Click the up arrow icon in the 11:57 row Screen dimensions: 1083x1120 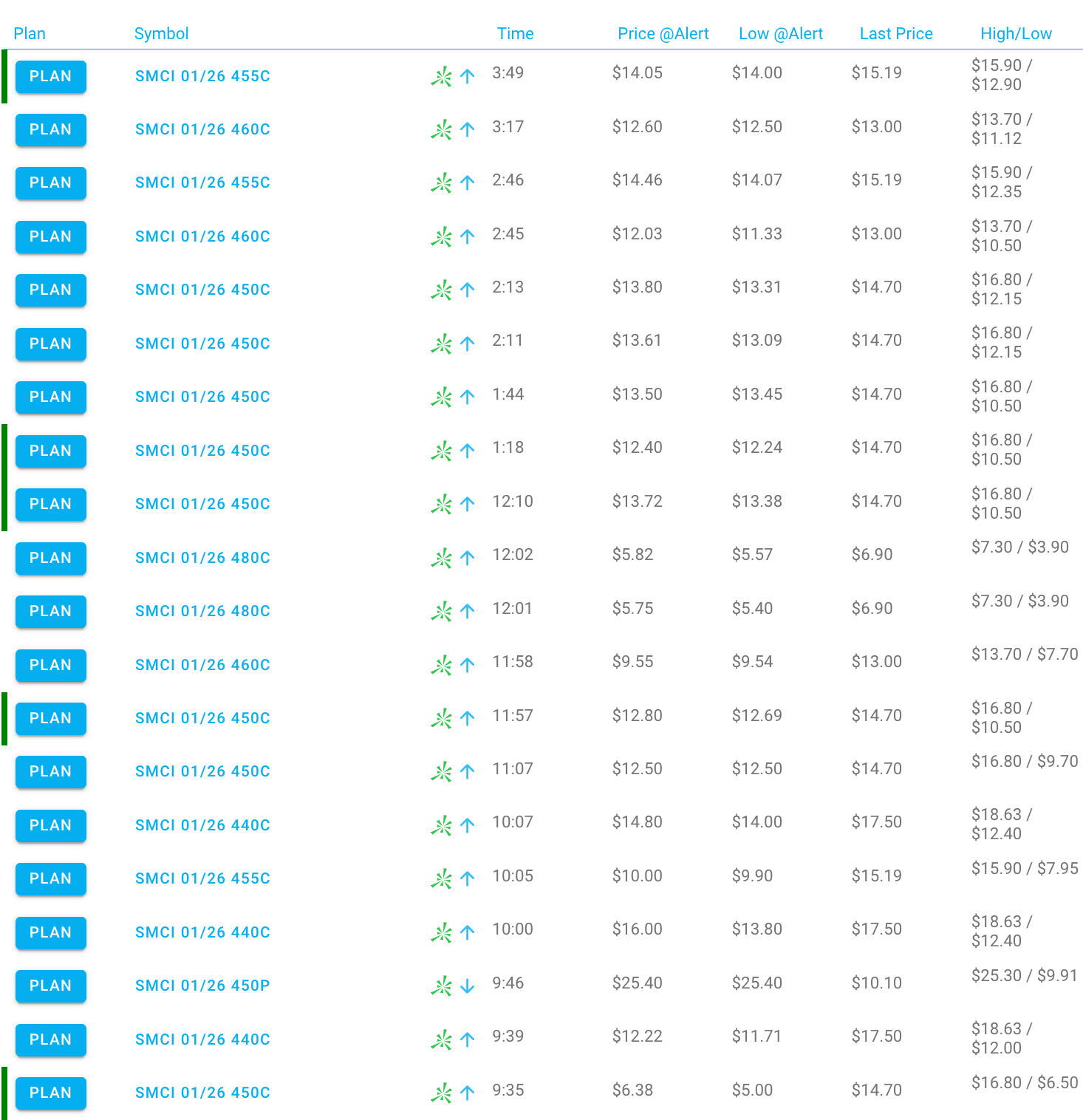coord(467,718)
